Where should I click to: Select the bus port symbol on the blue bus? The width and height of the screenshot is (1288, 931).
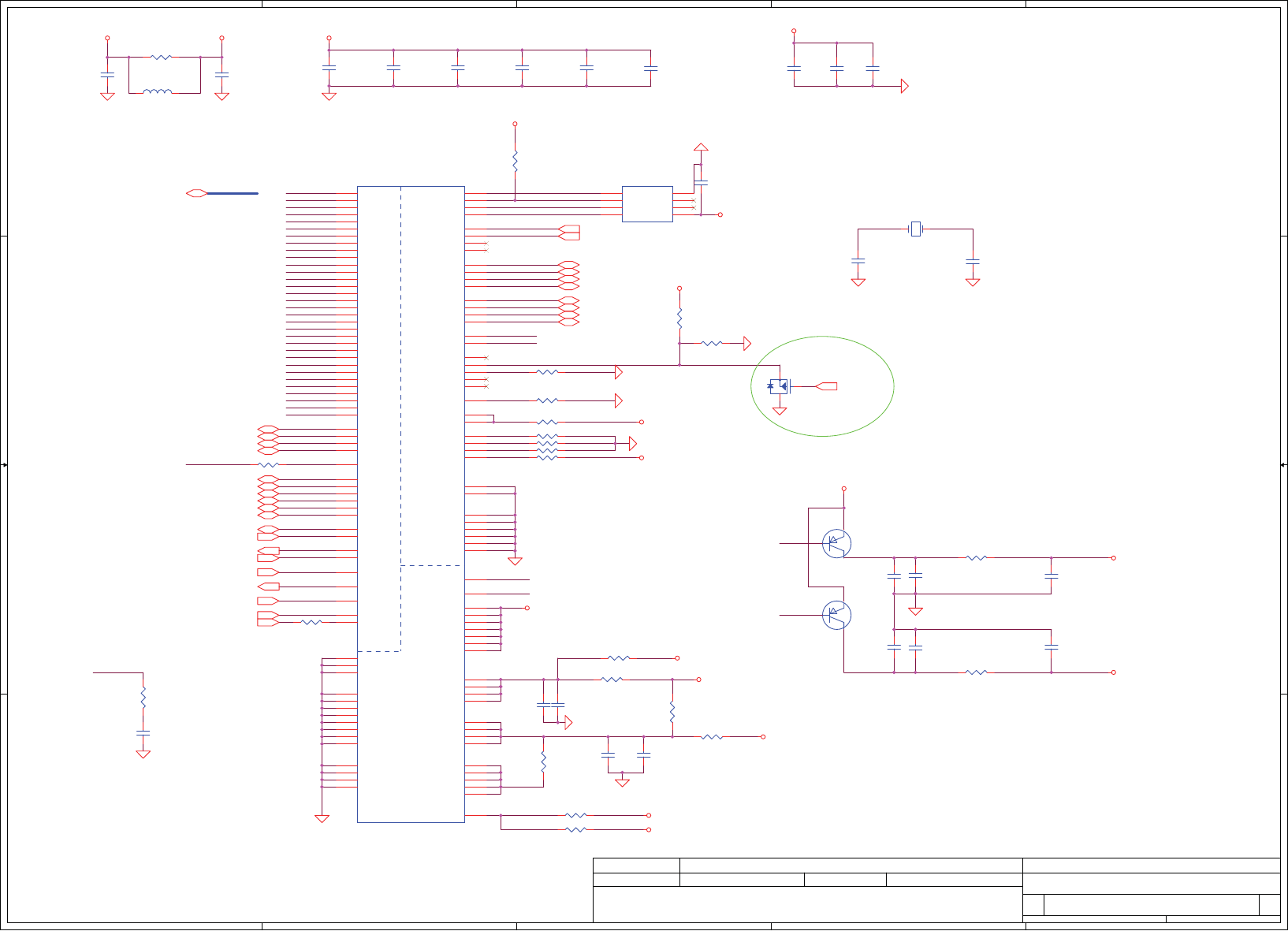pyautogui.click(x=196, y=193)
